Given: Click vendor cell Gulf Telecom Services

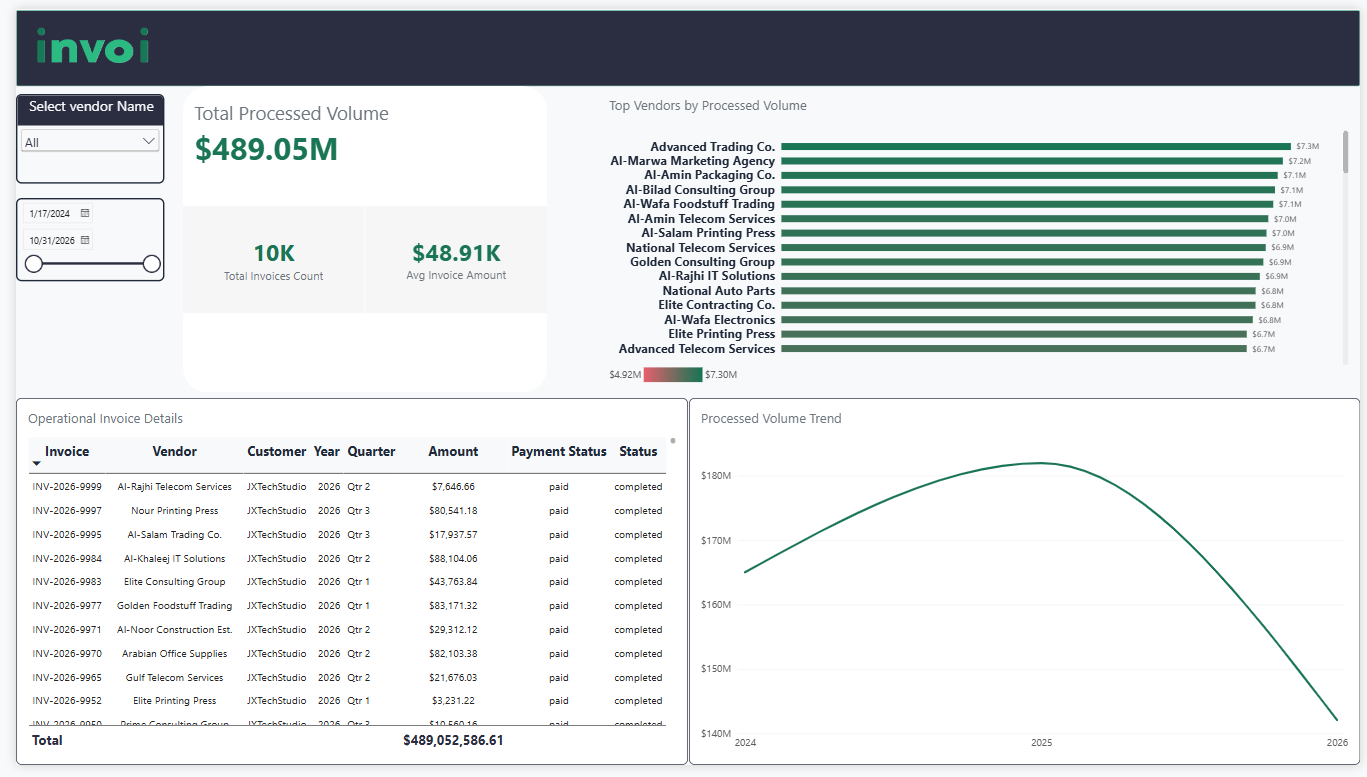Looking at the screenshot, I should click(x=175, y=678).
